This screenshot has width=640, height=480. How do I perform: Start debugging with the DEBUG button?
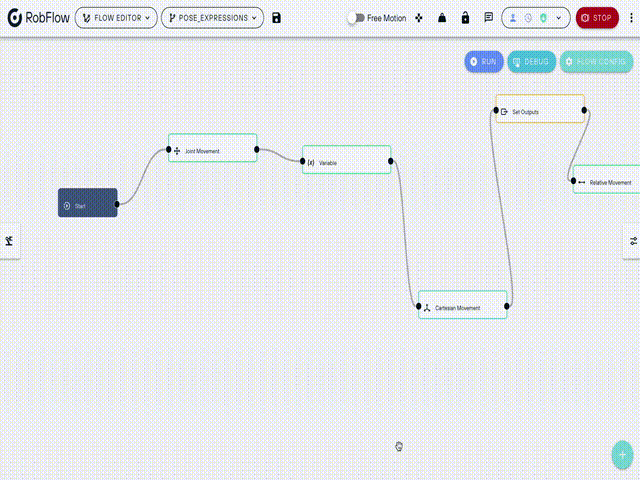[x=531, y=62]
